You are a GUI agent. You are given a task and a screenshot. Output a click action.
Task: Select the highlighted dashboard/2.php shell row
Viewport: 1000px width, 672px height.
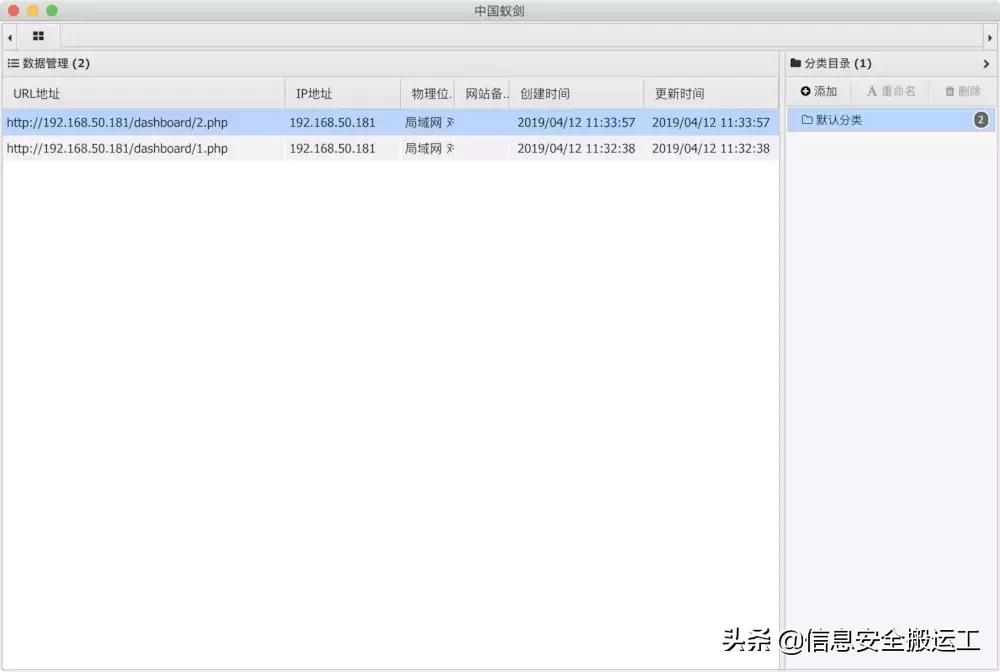click(140, 122)
